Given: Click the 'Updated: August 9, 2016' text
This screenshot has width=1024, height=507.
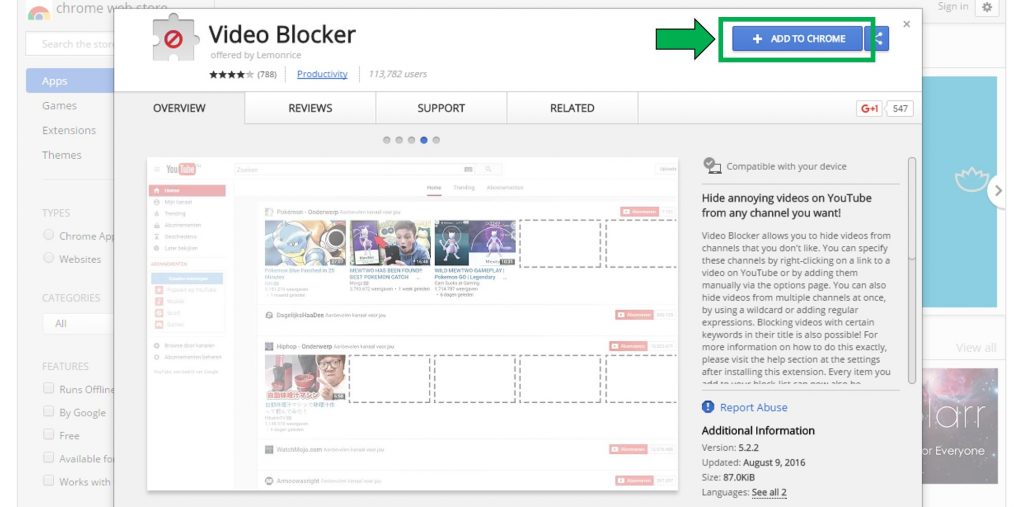Looking at the screenshot, I should click(x=754, y=463).
